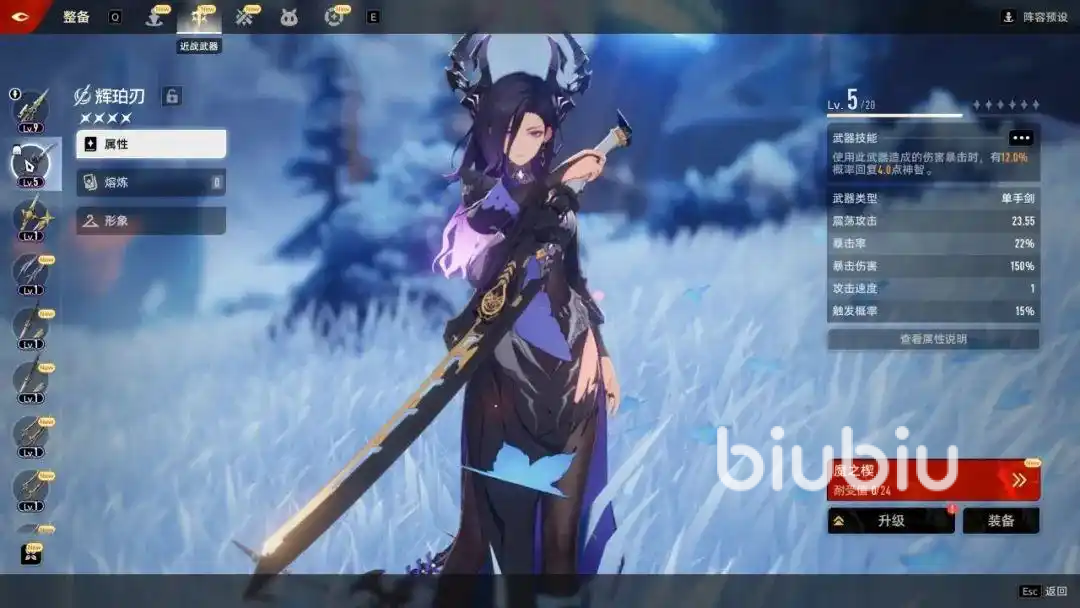Open the anchor-shaped tab in top bar
The width and height of the screenshot is (1080, 608).
click(x=154, y=17)
